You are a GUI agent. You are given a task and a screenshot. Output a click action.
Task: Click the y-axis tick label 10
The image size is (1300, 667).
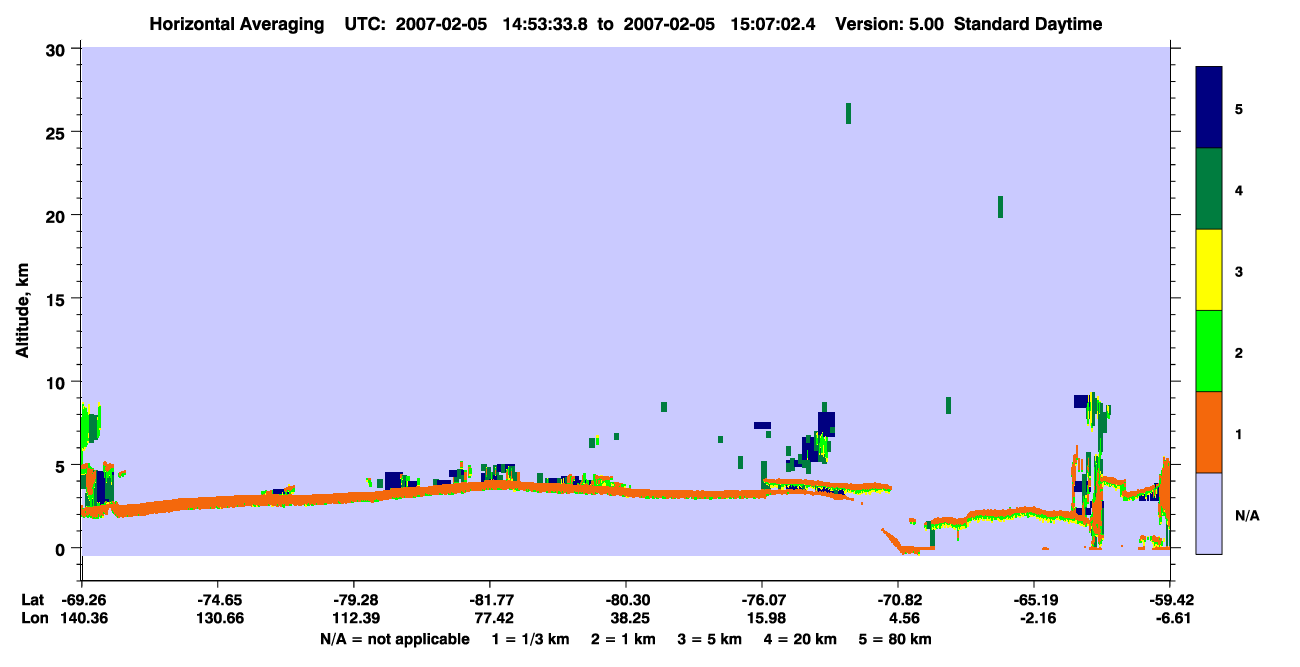click(x=57, y=382)
